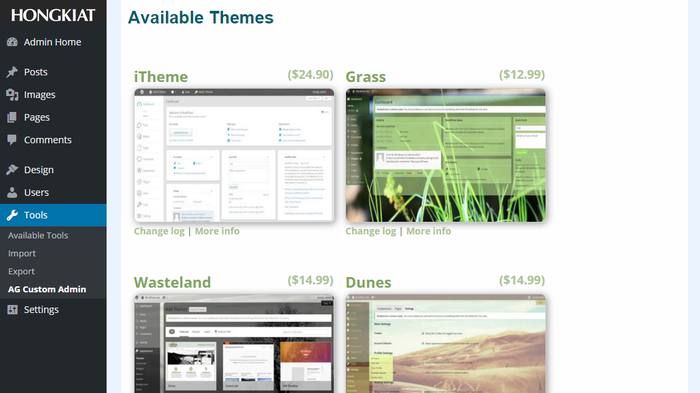The height and width of the screenshot is (393, 700).
Task: Click the Grass theme title
Action: tap(366, 77)
